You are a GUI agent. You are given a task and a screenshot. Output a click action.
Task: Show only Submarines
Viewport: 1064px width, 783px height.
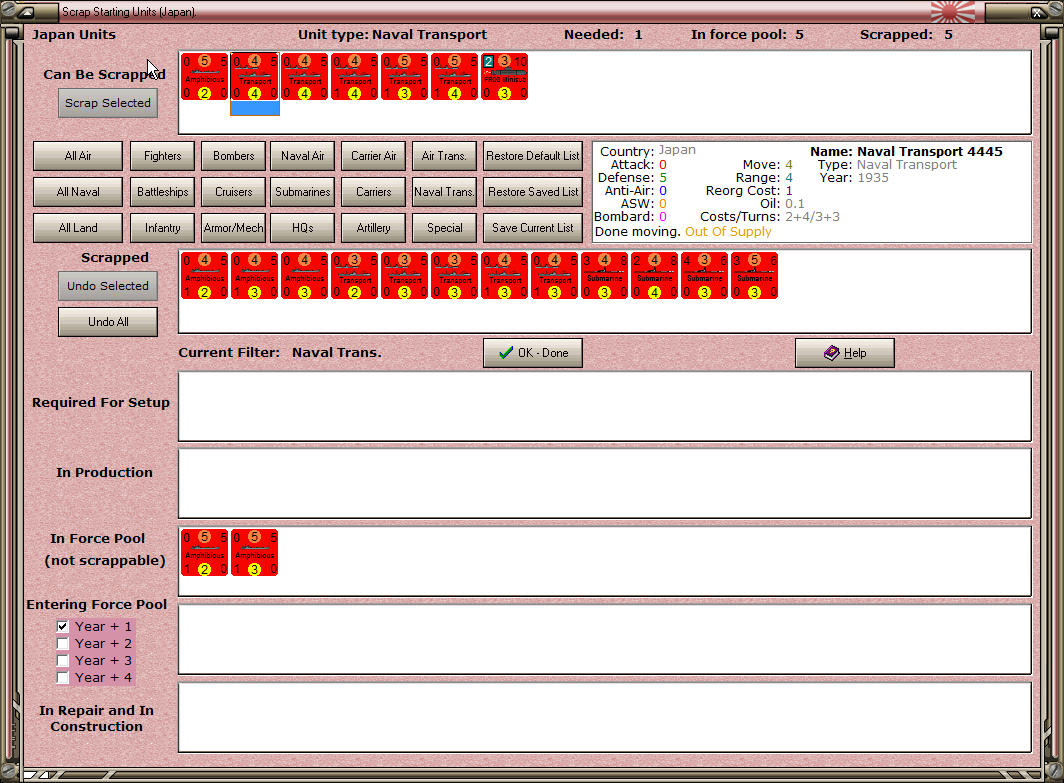click(303, 192)
